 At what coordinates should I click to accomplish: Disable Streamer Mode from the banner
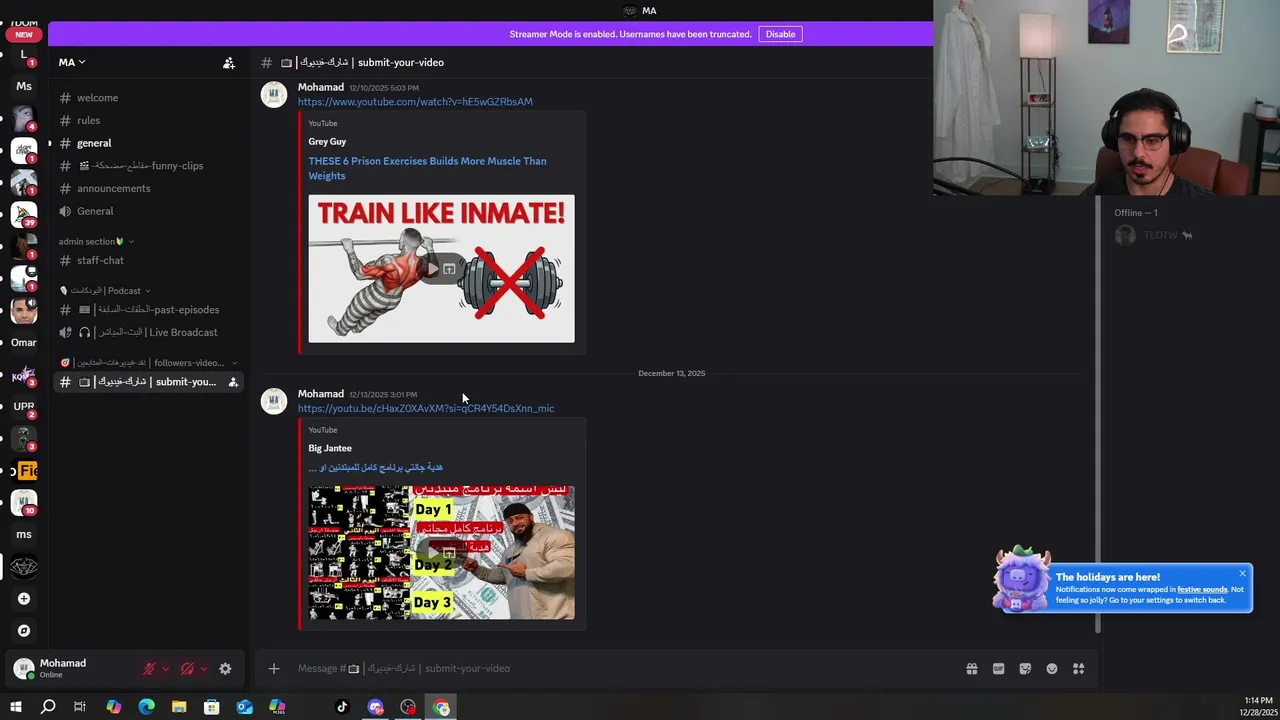[780, 34]
